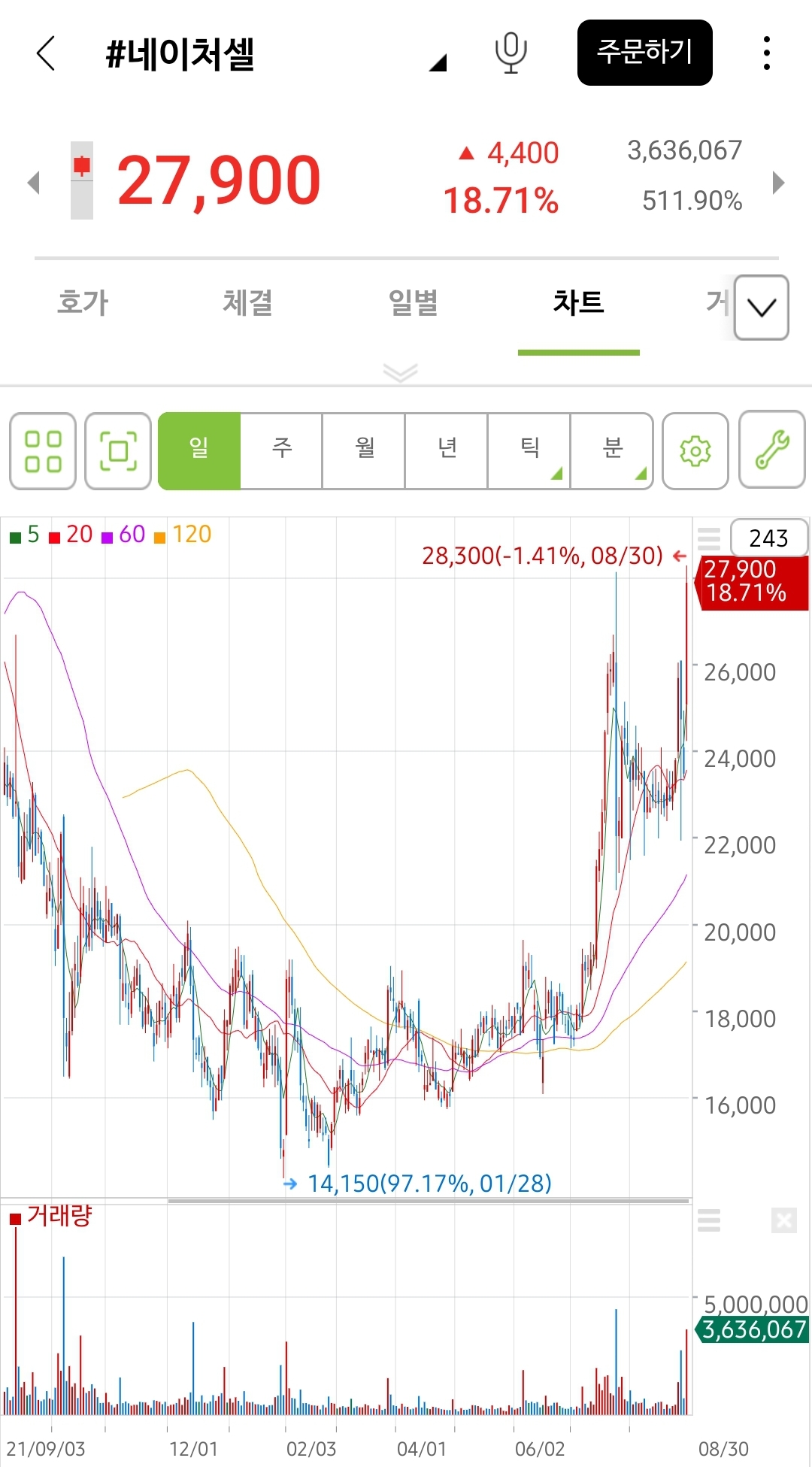Open the 틱 tick interval dropdown
Screen dimensions: 812x1467
tap(529, 451)
